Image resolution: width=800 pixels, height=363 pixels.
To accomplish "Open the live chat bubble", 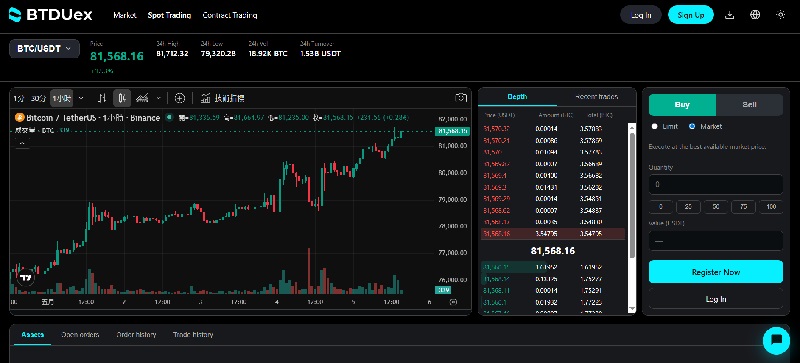I will tap(777, 341).
